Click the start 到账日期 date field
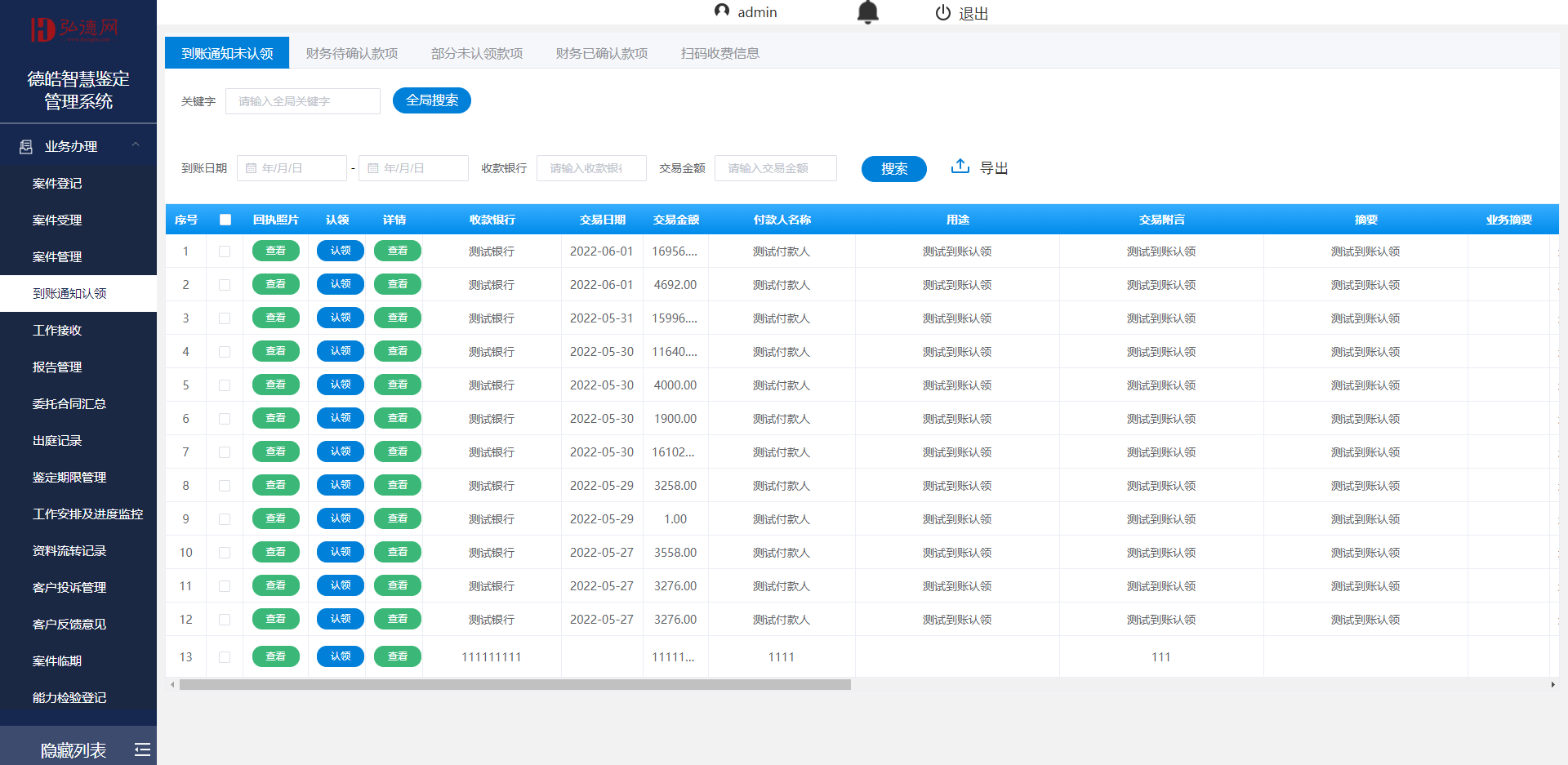1568x765 pixels. [292, 168]
